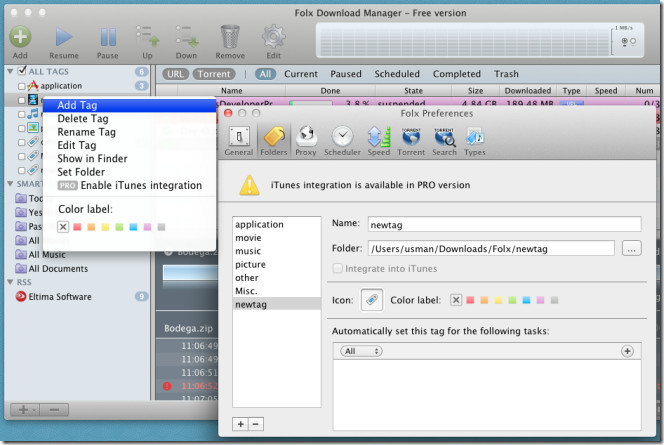This screenshot has height=445, width=664.
Task: Open the Types preferences pane
Action: point(475,142)
